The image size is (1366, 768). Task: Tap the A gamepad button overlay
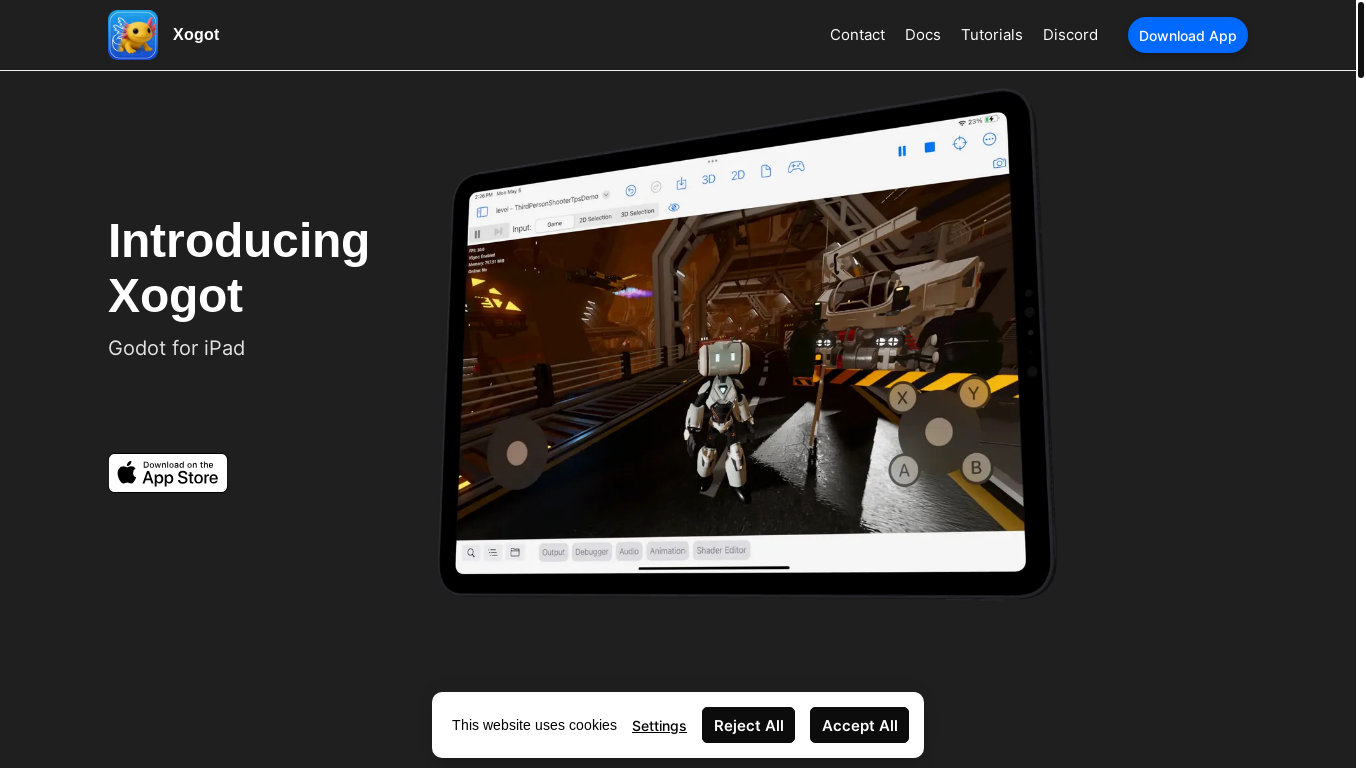tap(904, 470)
